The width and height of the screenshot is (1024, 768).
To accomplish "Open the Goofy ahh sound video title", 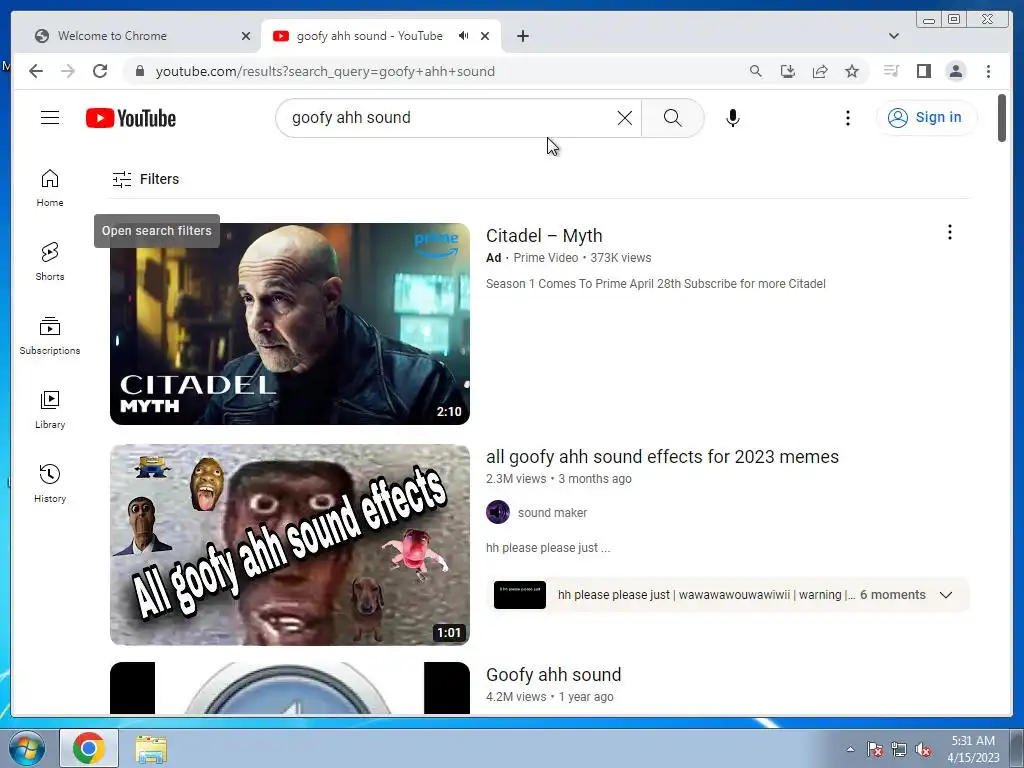I will (553, 675).
